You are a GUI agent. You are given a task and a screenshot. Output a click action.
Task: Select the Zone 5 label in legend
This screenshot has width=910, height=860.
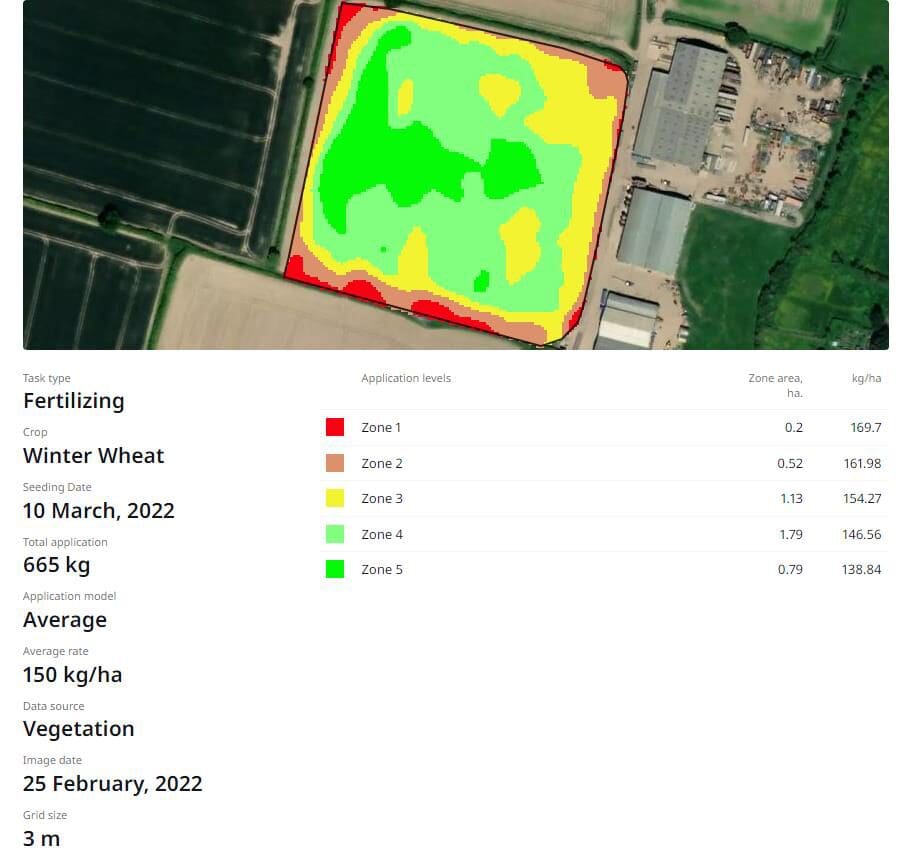(x=382, y=569)
